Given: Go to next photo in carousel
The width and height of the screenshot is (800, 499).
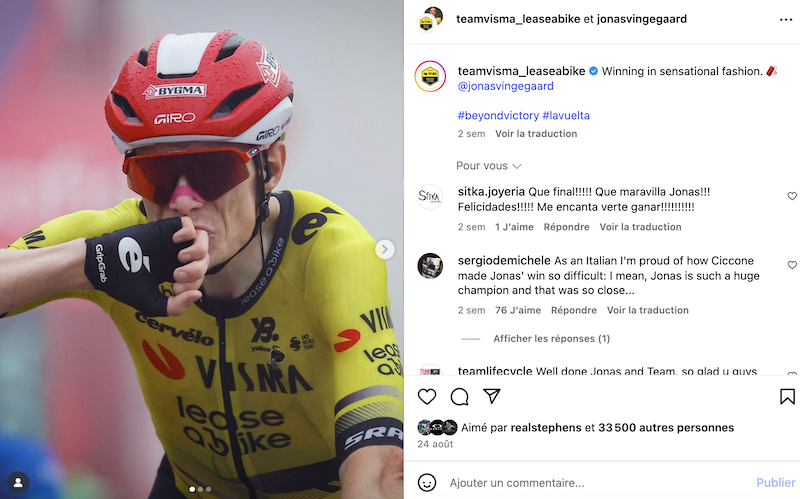Looking at the screenshot, I should click(x=385, y=249).
